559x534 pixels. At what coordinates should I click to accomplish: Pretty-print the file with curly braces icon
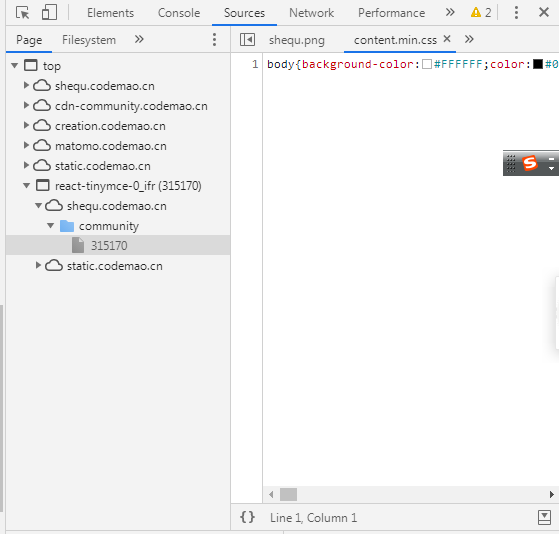pos(247,517)
